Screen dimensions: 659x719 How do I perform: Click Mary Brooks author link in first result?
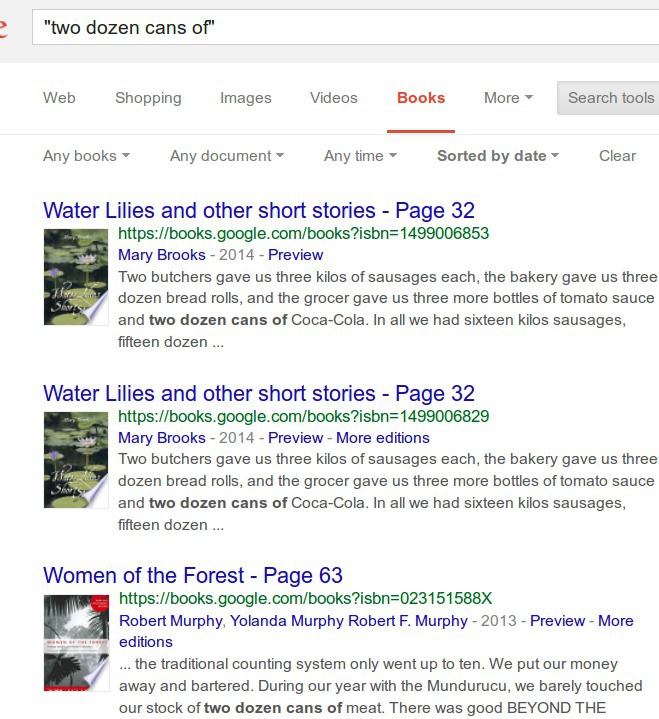click(162, 255)
